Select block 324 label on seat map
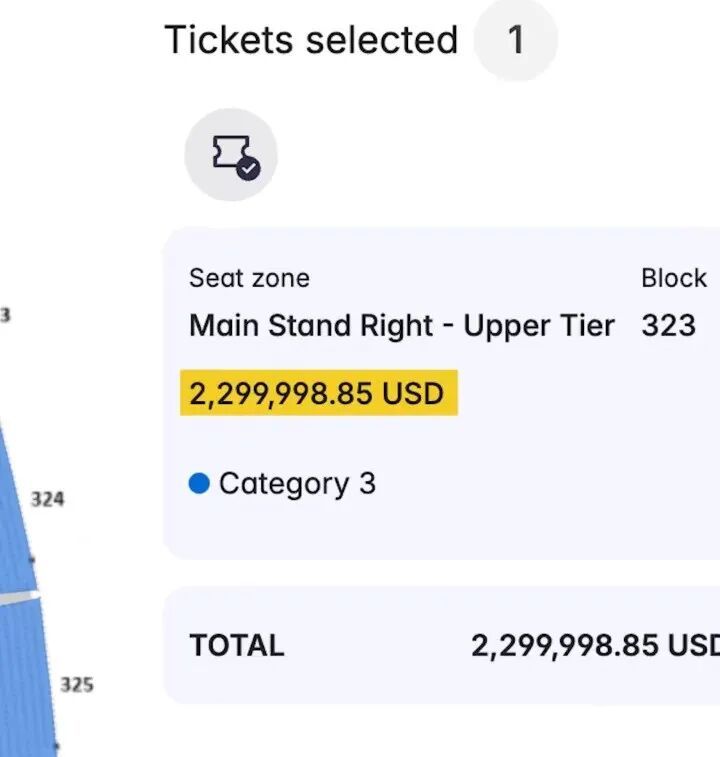The height and width of the screenshot is (757, 720). [48, 498]
